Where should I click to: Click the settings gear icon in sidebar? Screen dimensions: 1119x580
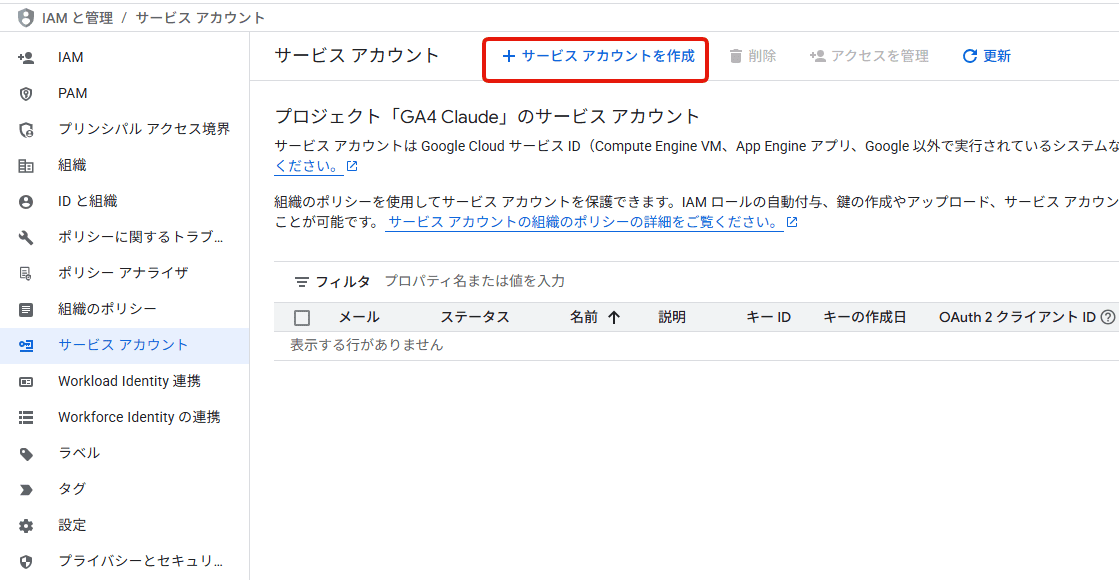[x=26, y=525]
